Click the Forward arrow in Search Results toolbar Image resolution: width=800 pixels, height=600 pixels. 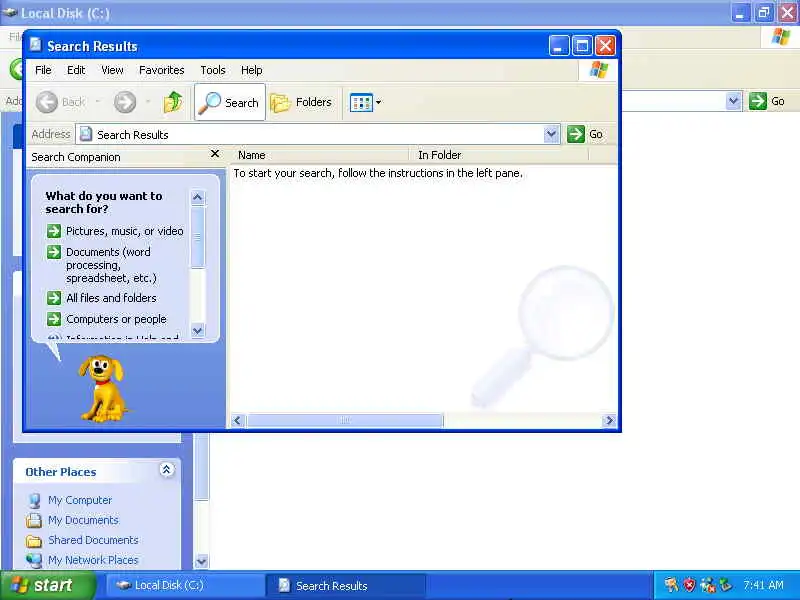[125, 102]
